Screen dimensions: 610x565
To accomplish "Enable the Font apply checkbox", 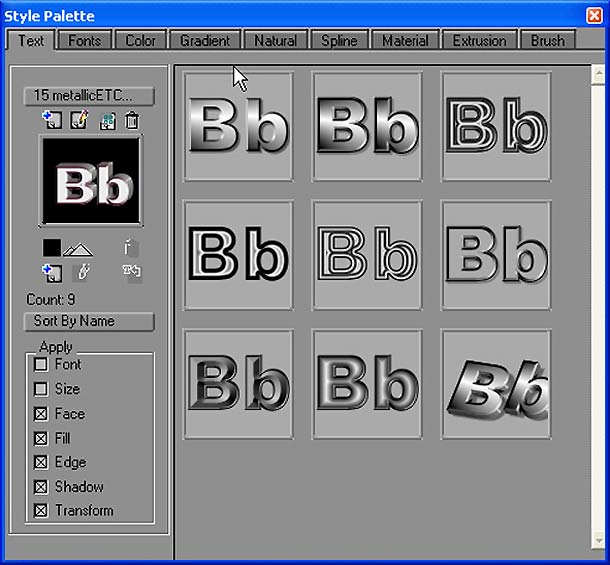I will tap(41, 365).
